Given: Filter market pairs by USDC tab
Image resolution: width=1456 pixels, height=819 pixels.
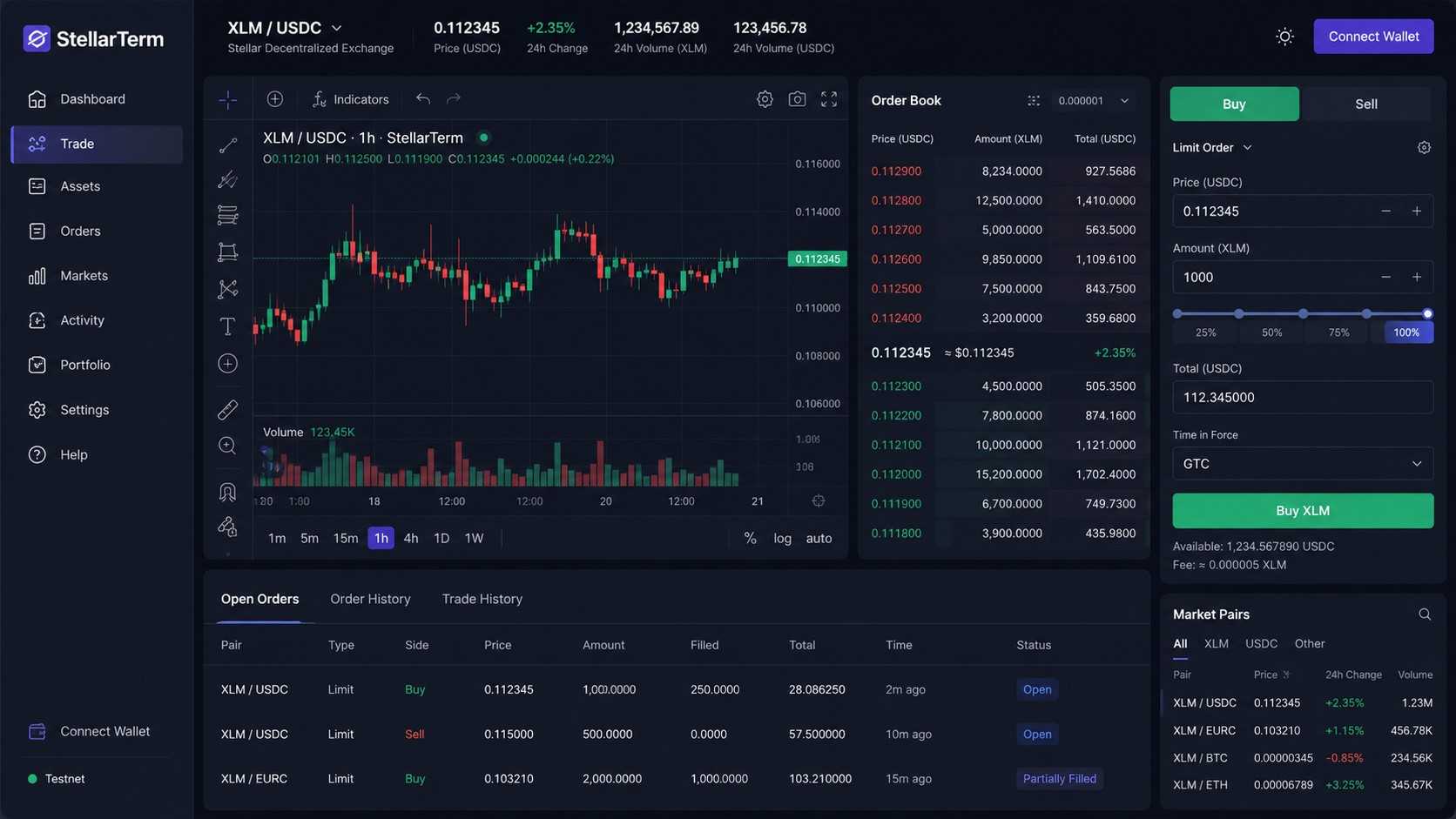Looking at the screenshot, I should click(1261, 644).
